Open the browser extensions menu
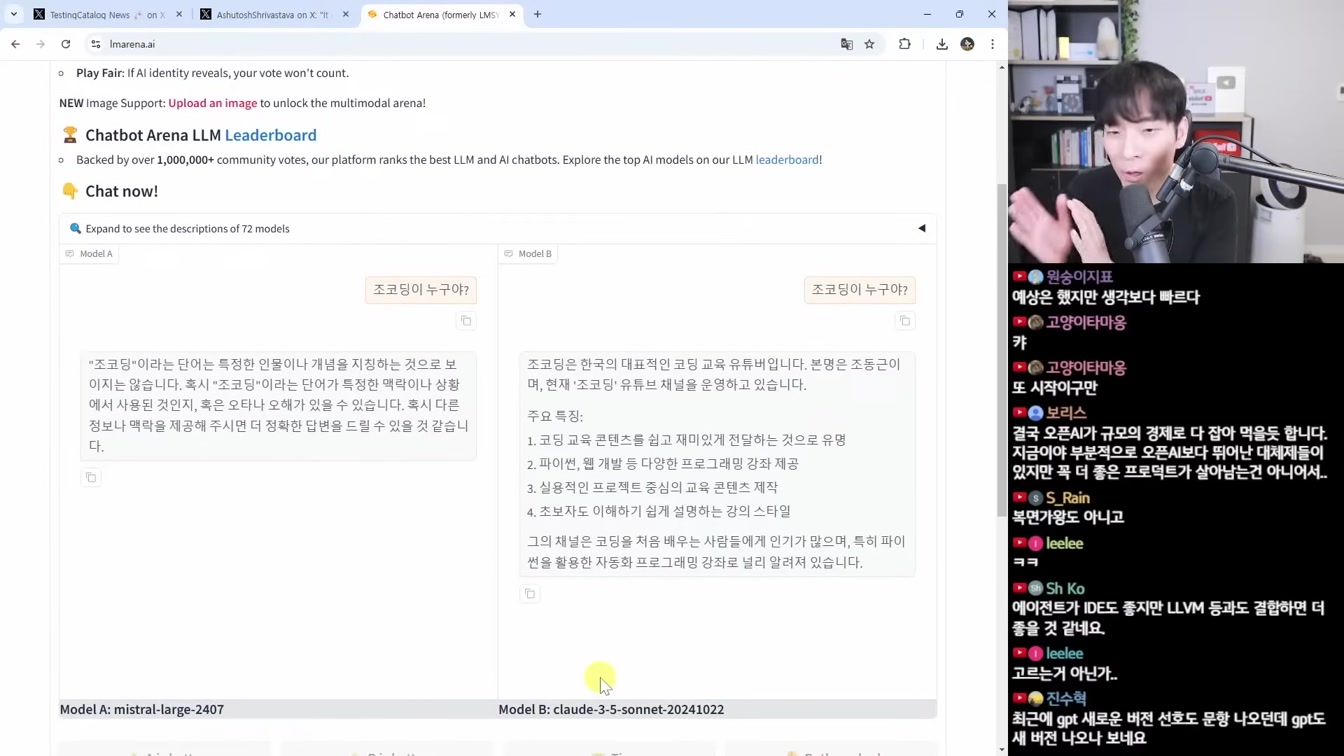1344x756 pixels. pos(905,44)
